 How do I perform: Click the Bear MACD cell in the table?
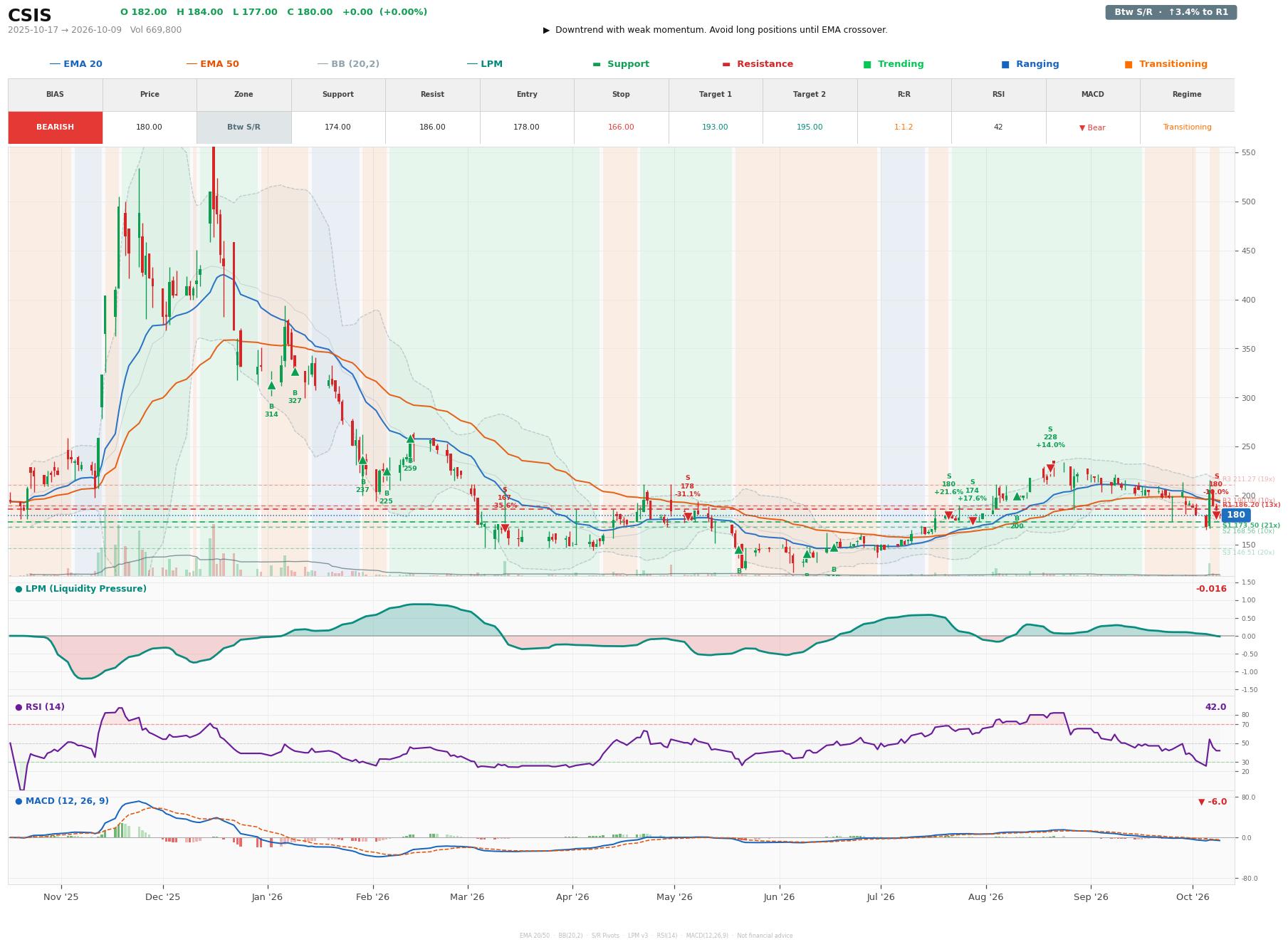click(1092, 128)
